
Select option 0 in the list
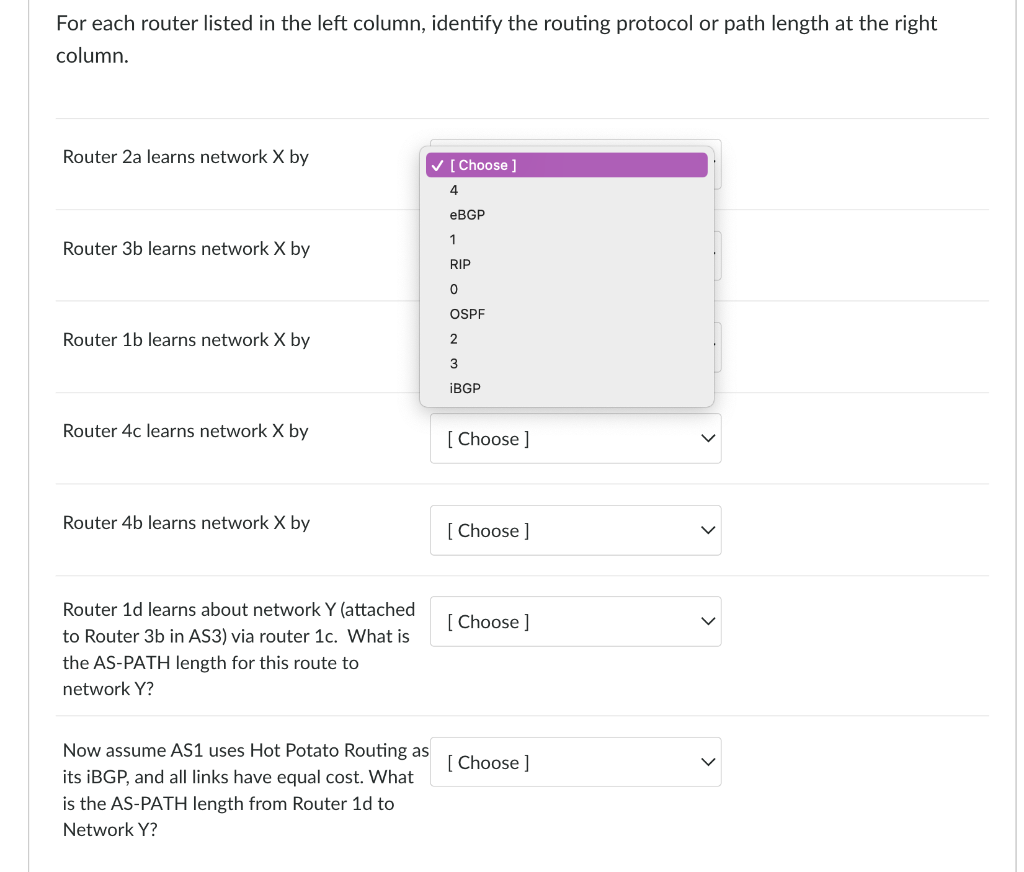pos(566,289)
